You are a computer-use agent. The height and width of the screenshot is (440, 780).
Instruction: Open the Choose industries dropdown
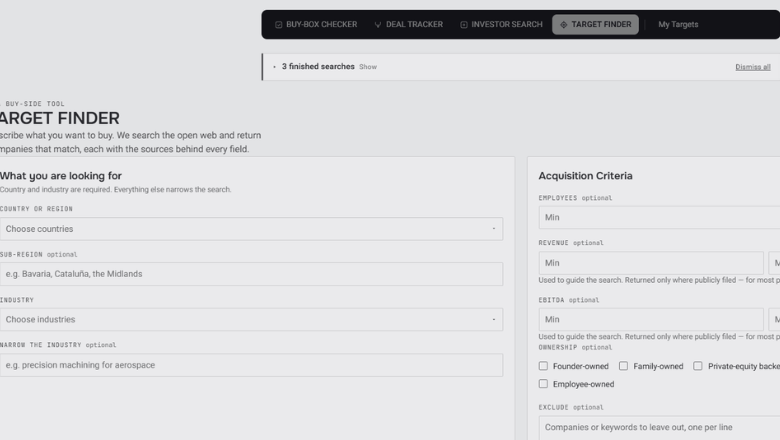click(x=251, y=319)
